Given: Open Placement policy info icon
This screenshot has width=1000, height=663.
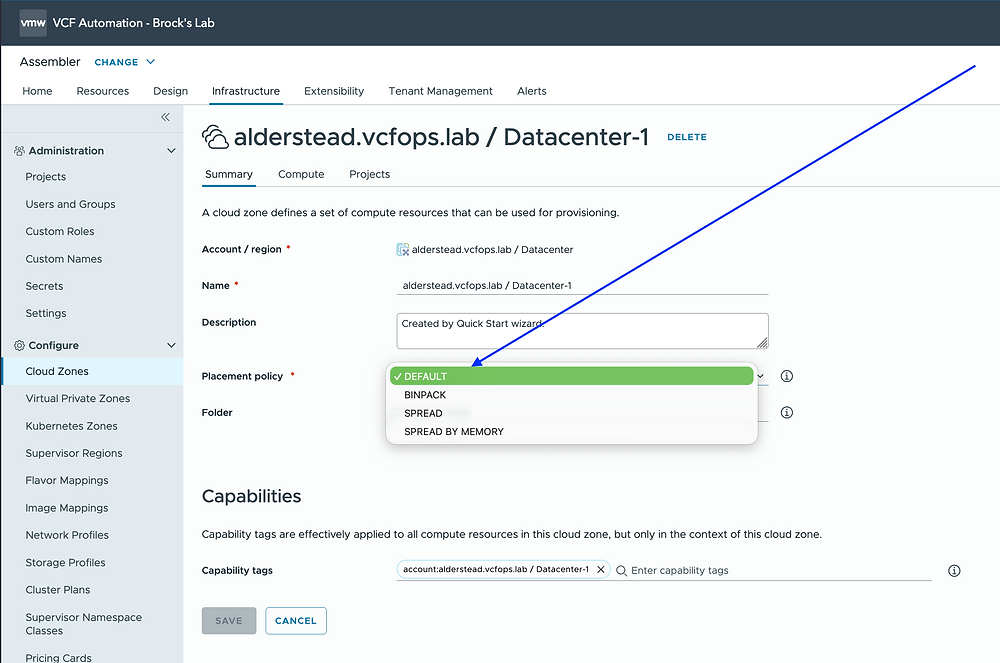Looking at the screenshot, I should [x=787, y=376].
